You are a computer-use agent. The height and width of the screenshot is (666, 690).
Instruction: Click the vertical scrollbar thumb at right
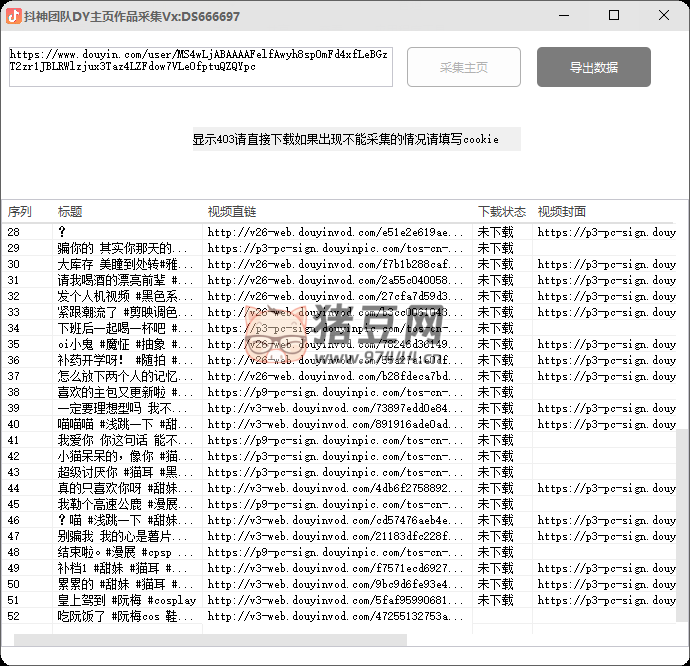point(682,526)
